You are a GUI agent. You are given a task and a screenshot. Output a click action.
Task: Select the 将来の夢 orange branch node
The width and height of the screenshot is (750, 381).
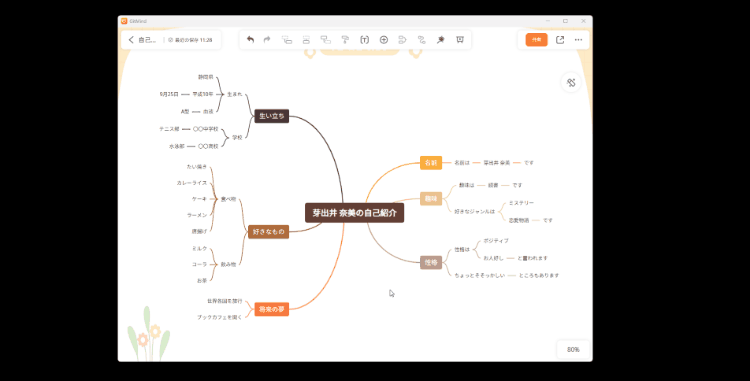tap(271, 309)
